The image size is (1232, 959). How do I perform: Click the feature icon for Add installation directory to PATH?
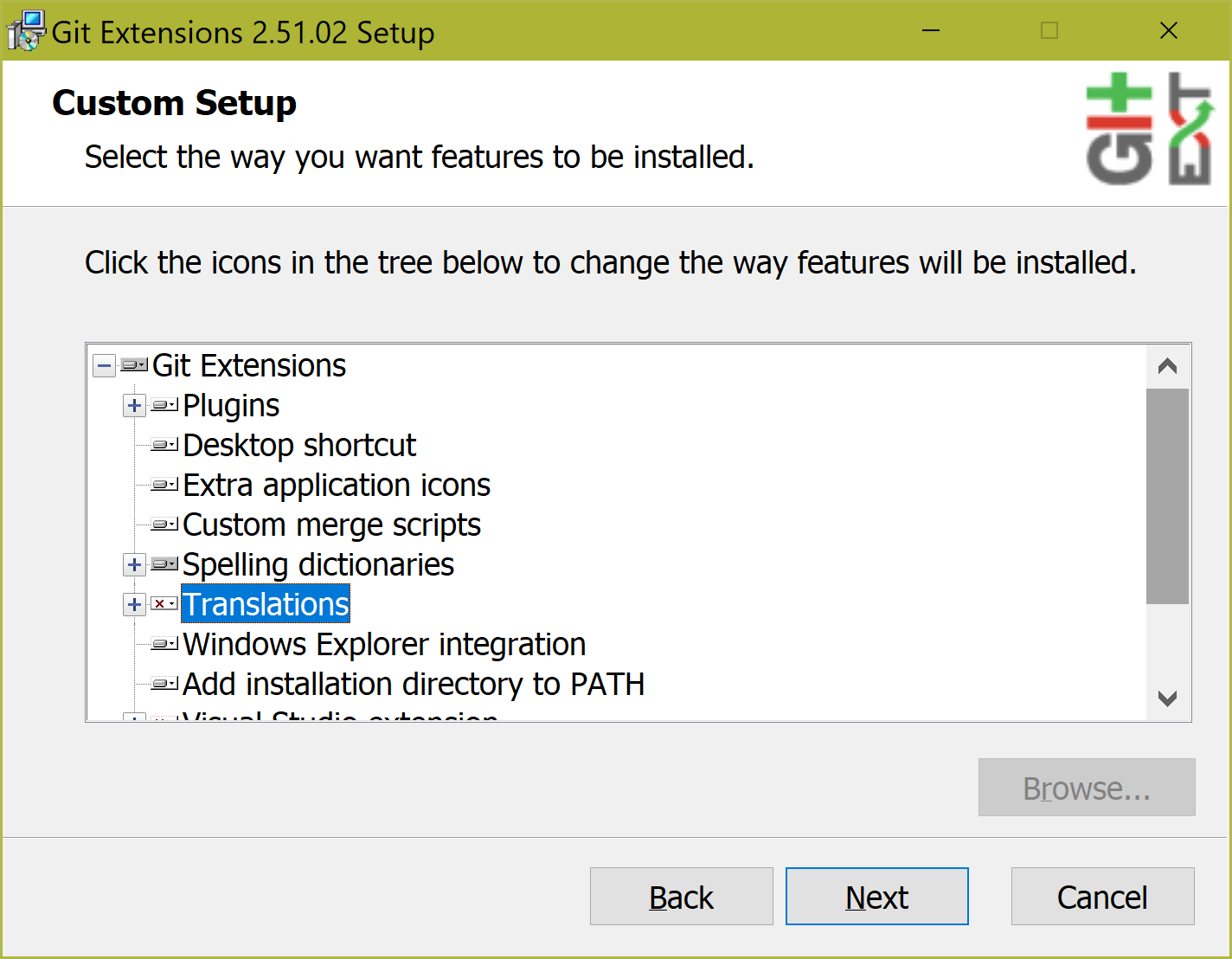click(164, 683)
